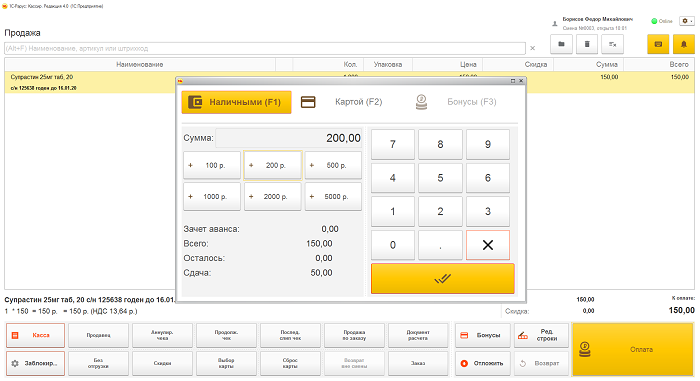700x381 pixels.
Task: Open the Скидки button
Action: (162, 364)
